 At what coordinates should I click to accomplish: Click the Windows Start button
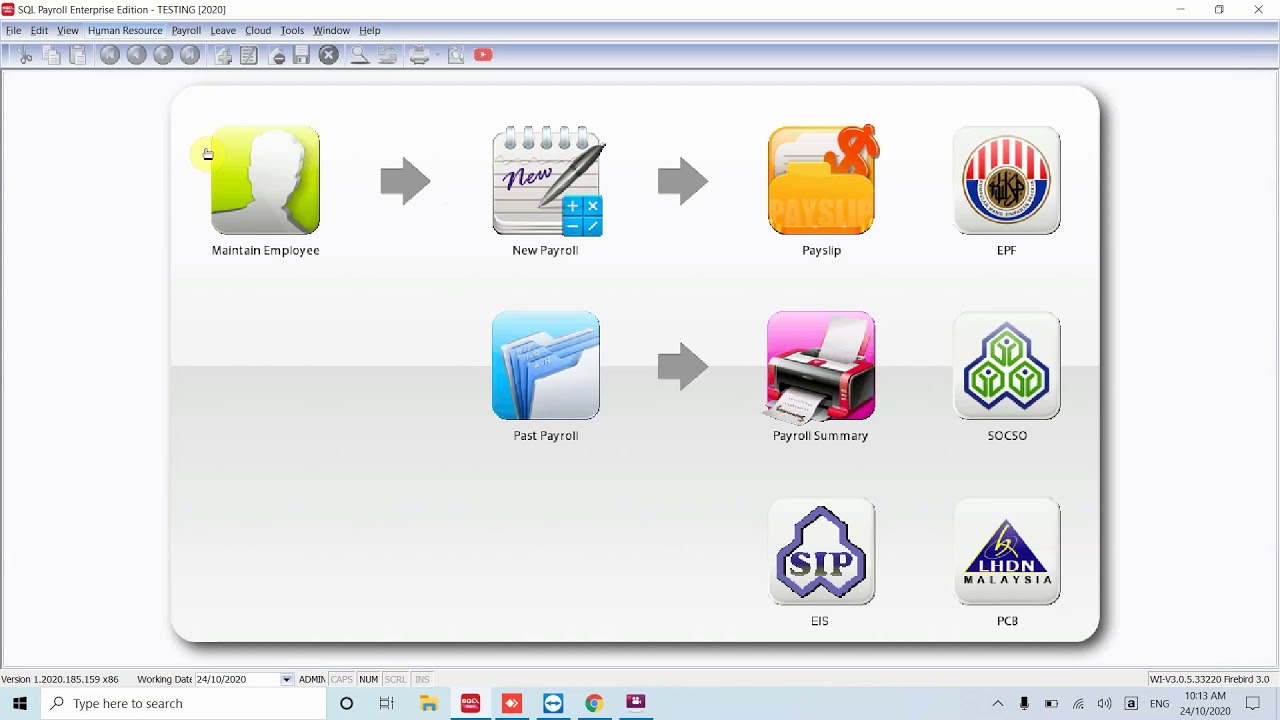coord(19,704)
